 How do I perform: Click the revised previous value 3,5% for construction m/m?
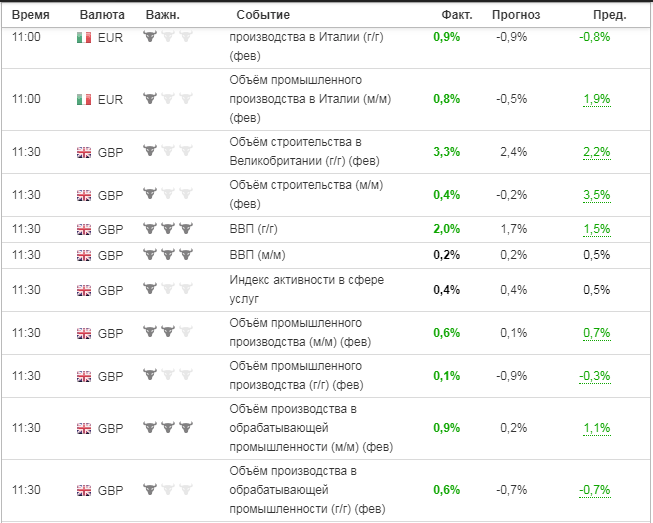pyautogui.click(x=596, y=195)
